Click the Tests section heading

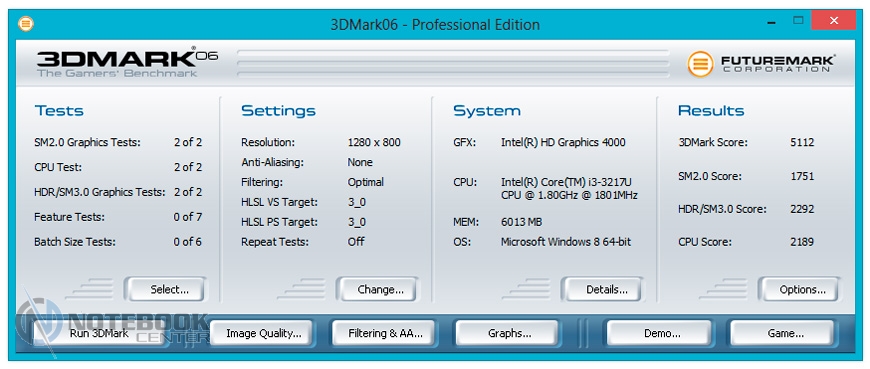click(x=59, y=110)
